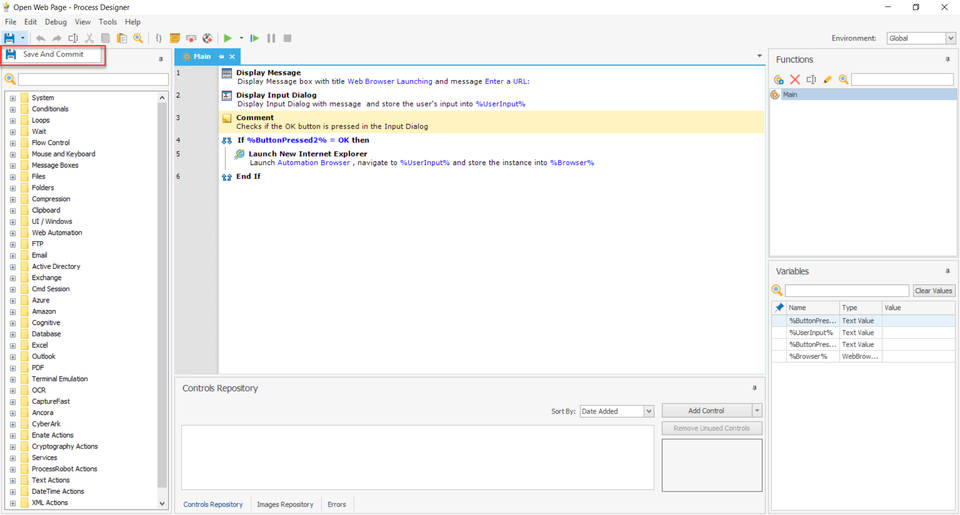This screenshot has height=515, width=960.
Task: Click the Copy icon in the toolbar
Action: coord(105,38)
